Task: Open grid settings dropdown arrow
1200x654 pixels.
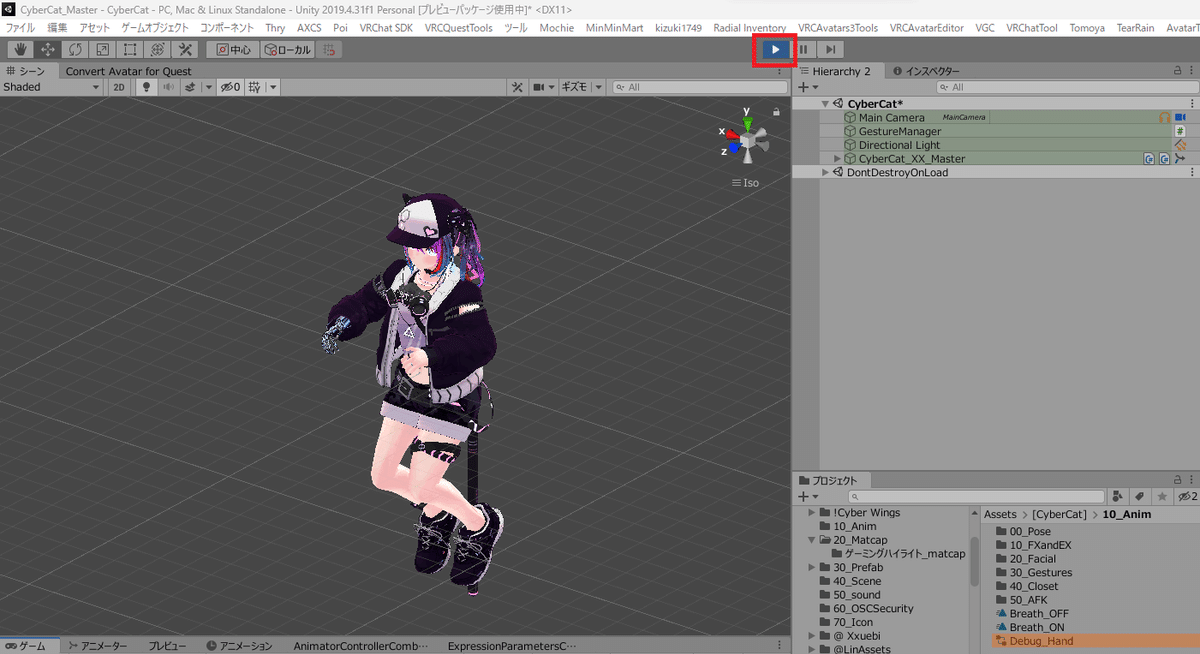Action: 272,87
